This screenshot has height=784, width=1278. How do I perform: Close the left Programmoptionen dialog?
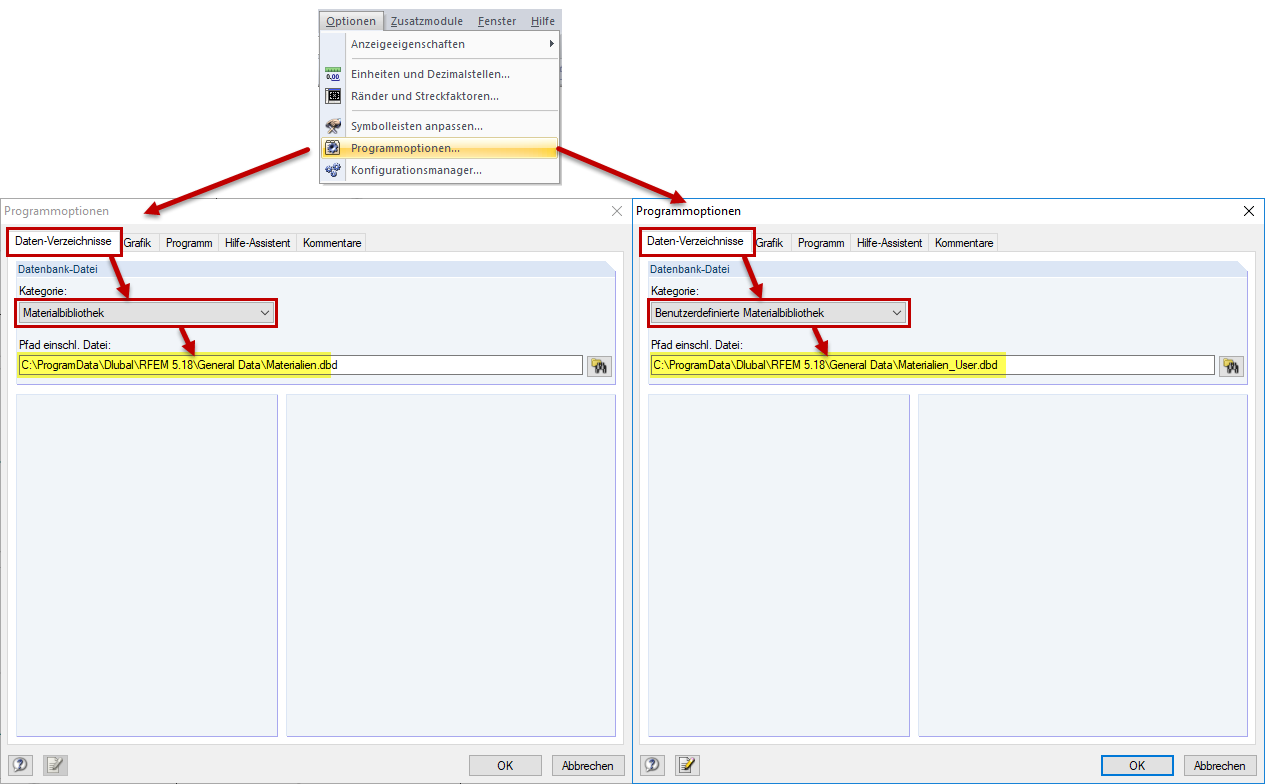616,211
